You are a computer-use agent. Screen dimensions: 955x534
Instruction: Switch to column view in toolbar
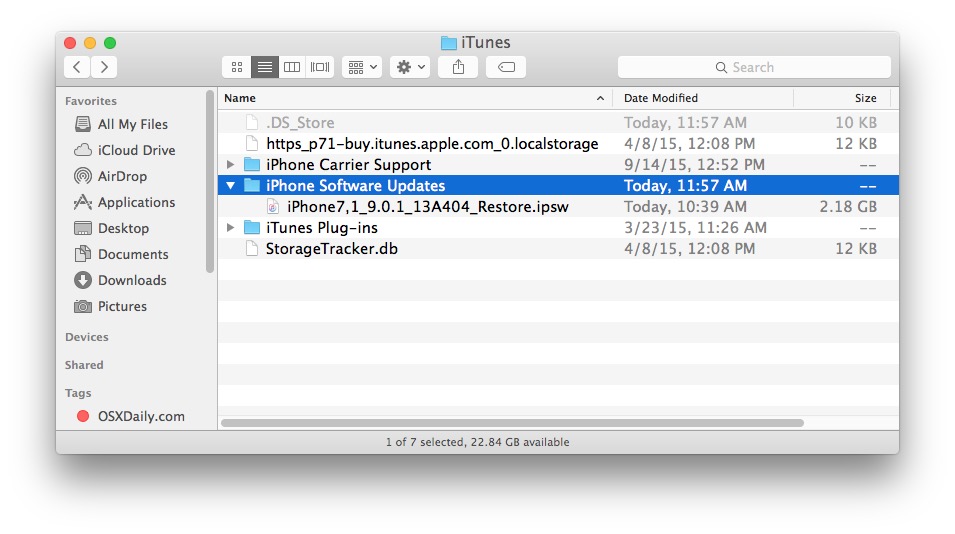(x=292, y=67)
